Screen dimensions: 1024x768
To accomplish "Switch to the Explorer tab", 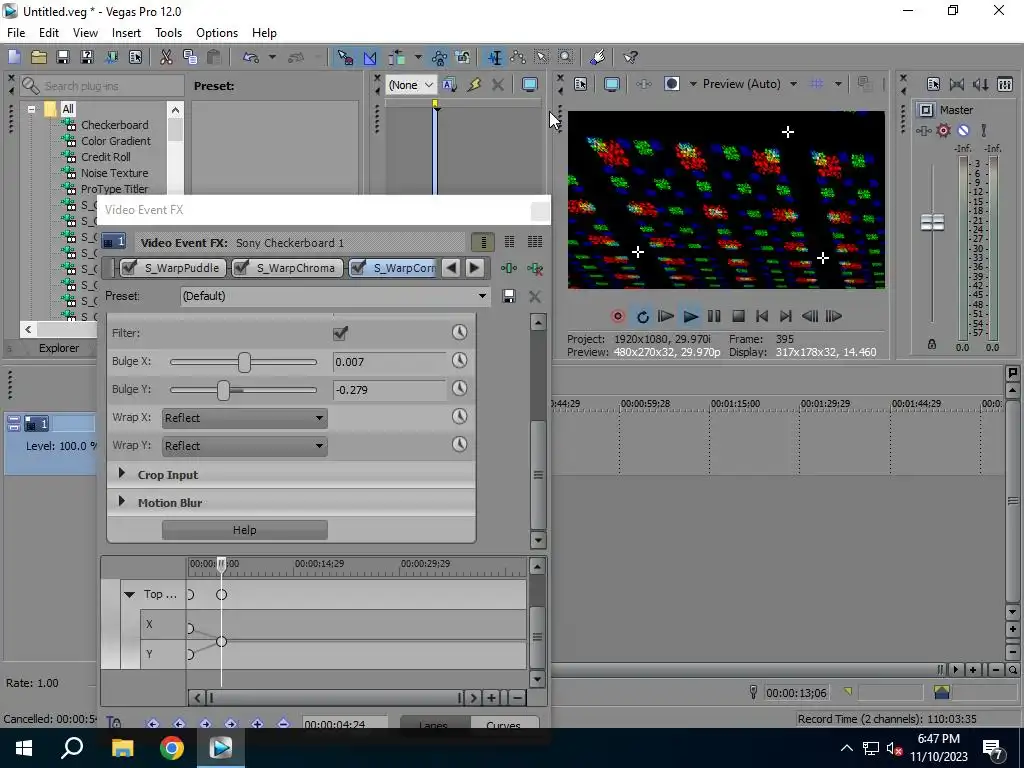I will [59, 348].
